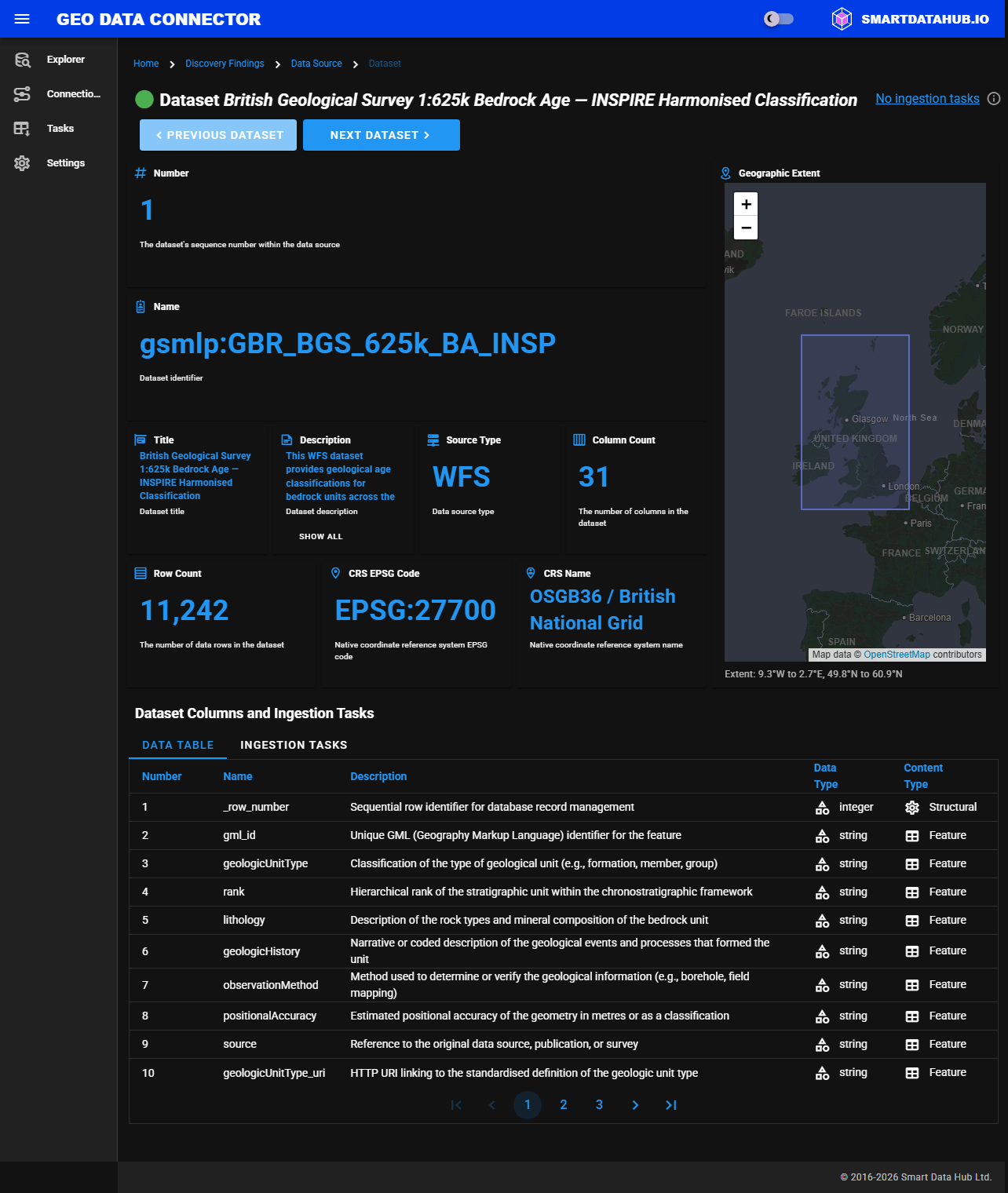Click the Geographic Extent pin icon
This screenshot has width=1008, height=1193.
point(726,173)
